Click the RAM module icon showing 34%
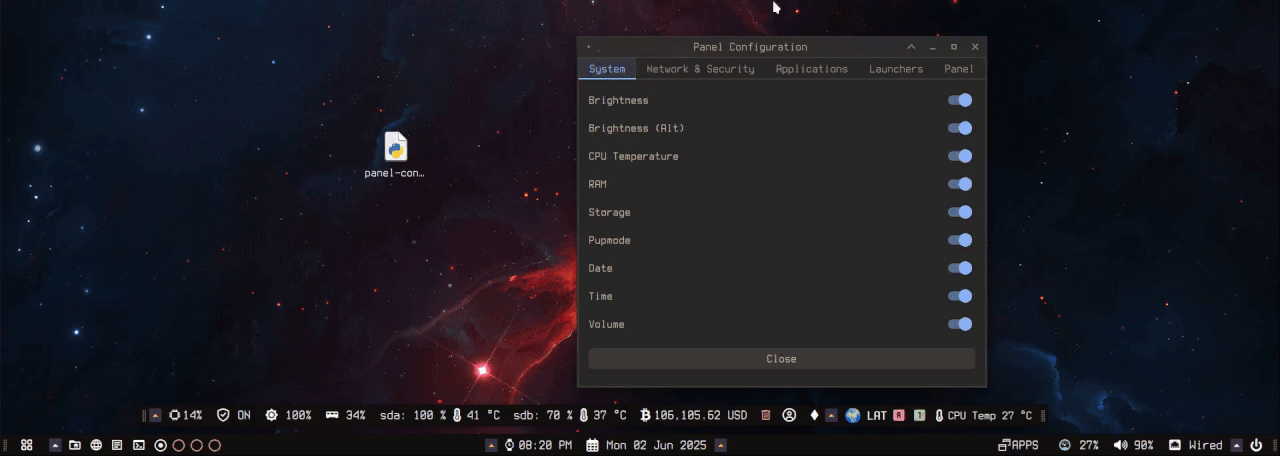The image size is (1280, 456). [332, 415]
